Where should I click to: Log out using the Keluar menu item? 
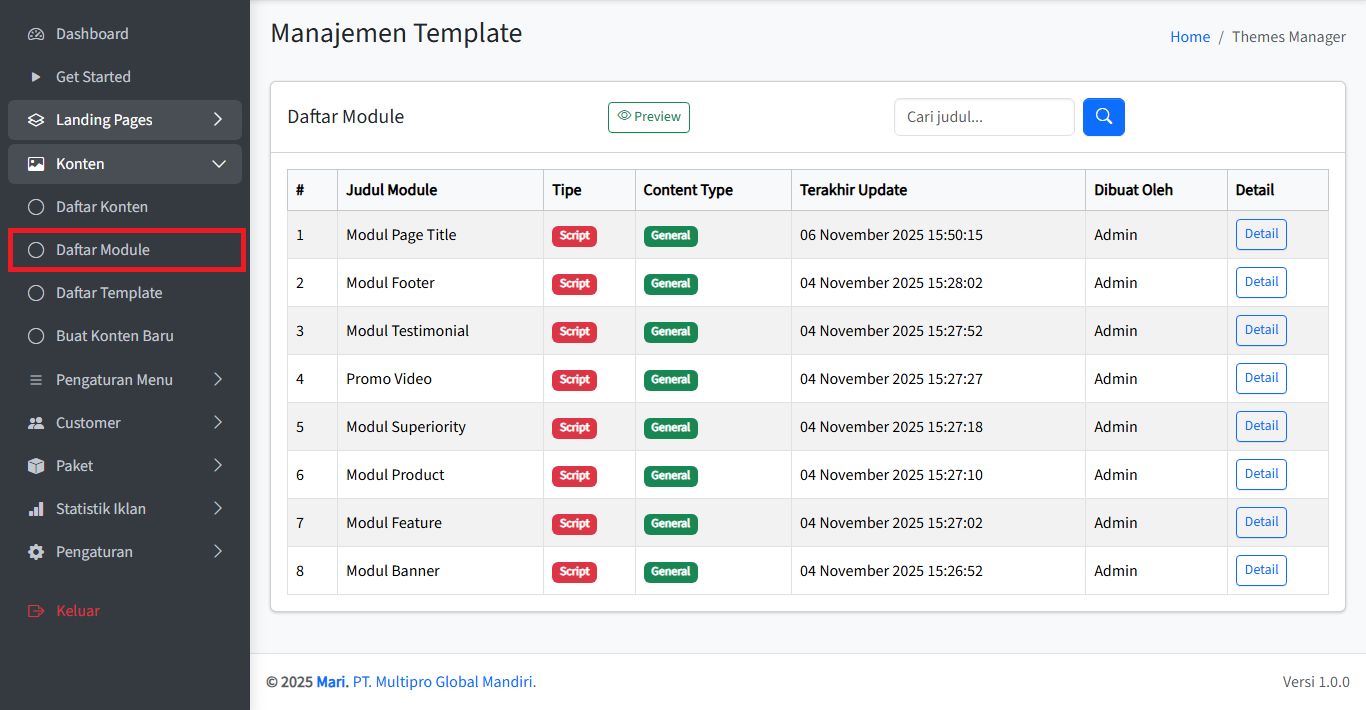pos(77,611)
